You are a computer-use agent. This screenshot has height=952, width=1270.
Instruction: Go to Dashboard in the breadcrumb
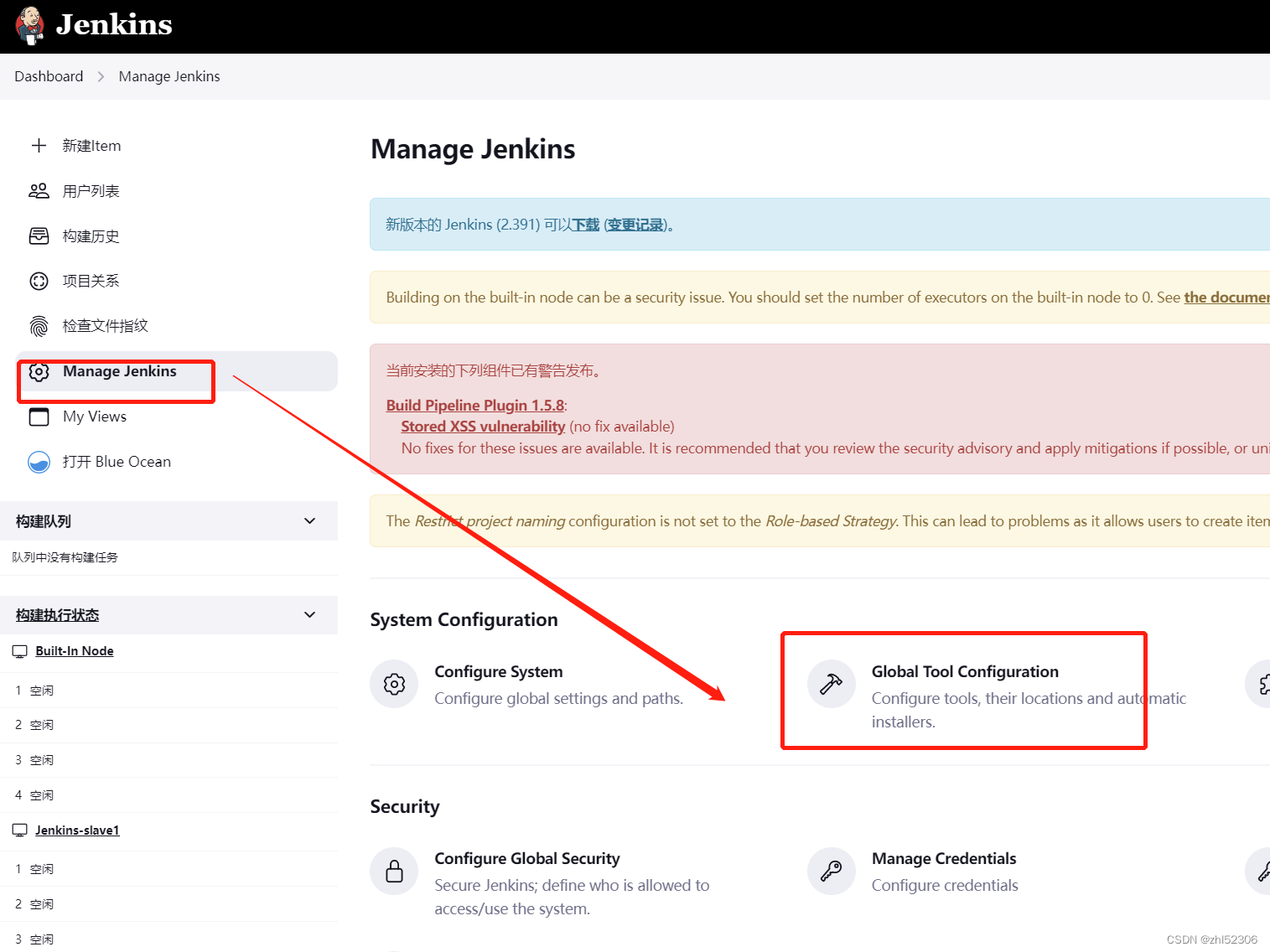pyautogui.click(x=49, y=76)
